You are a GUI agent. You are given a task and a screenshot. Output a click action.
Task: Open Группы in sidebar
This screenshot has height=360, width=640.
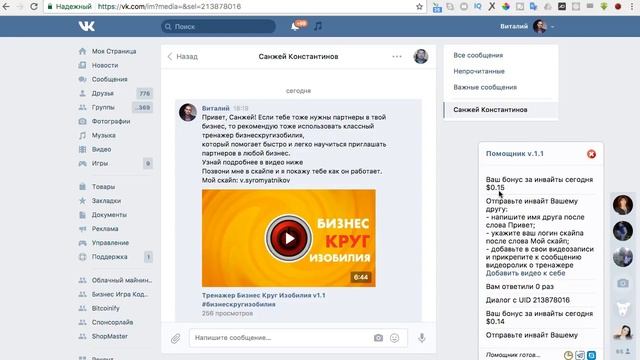point(103,107)
